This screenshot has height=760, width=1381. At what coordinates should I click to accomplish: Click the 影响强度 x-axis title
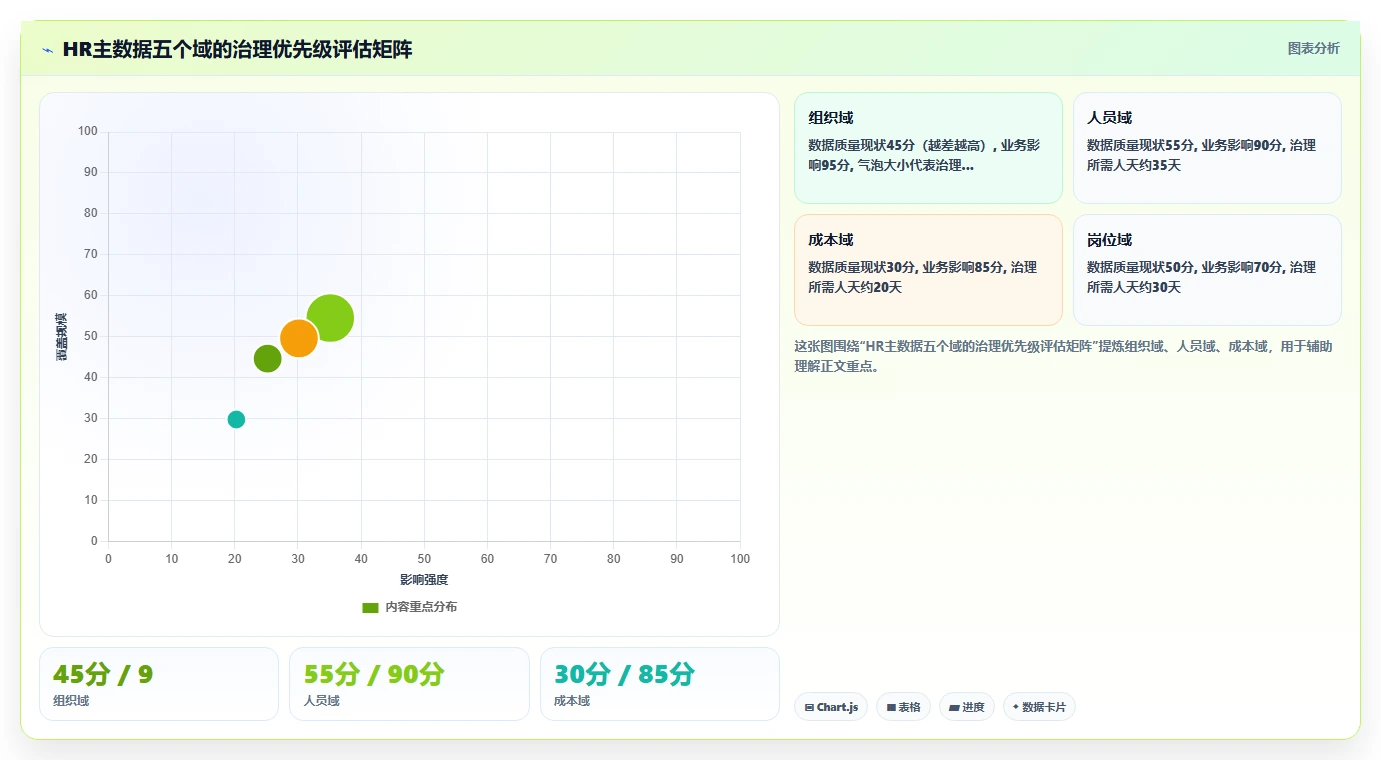coord(424,580)
